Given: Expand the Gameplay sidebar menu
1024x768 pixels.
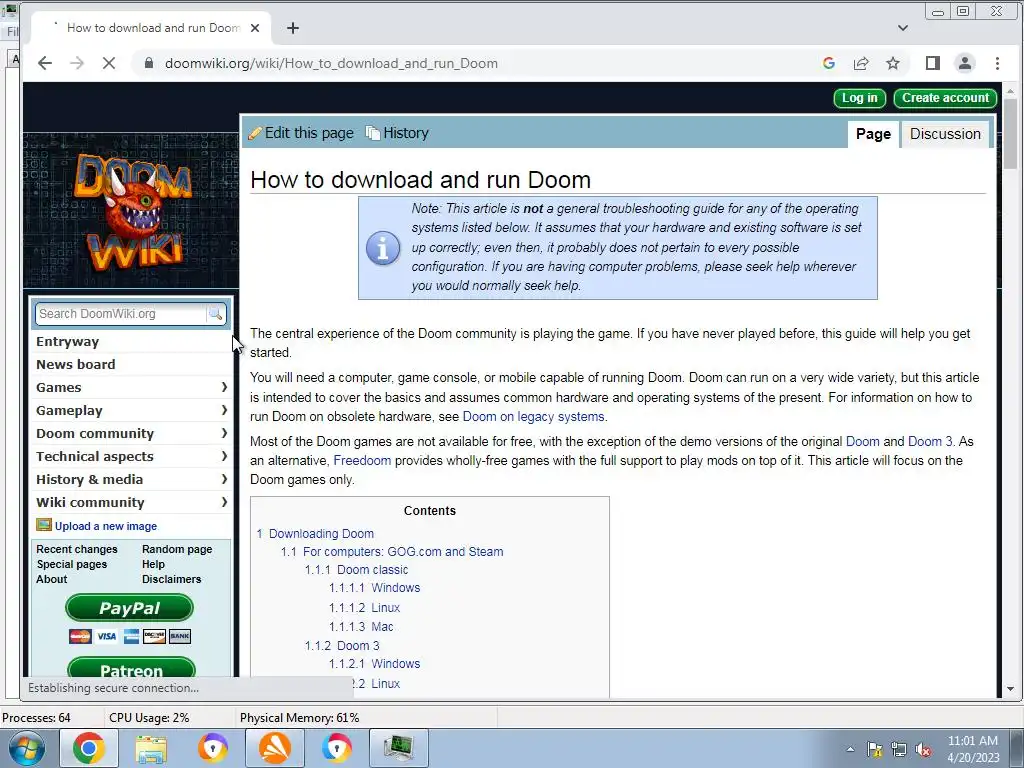Looking at the screenshot, I should (132, 411).
